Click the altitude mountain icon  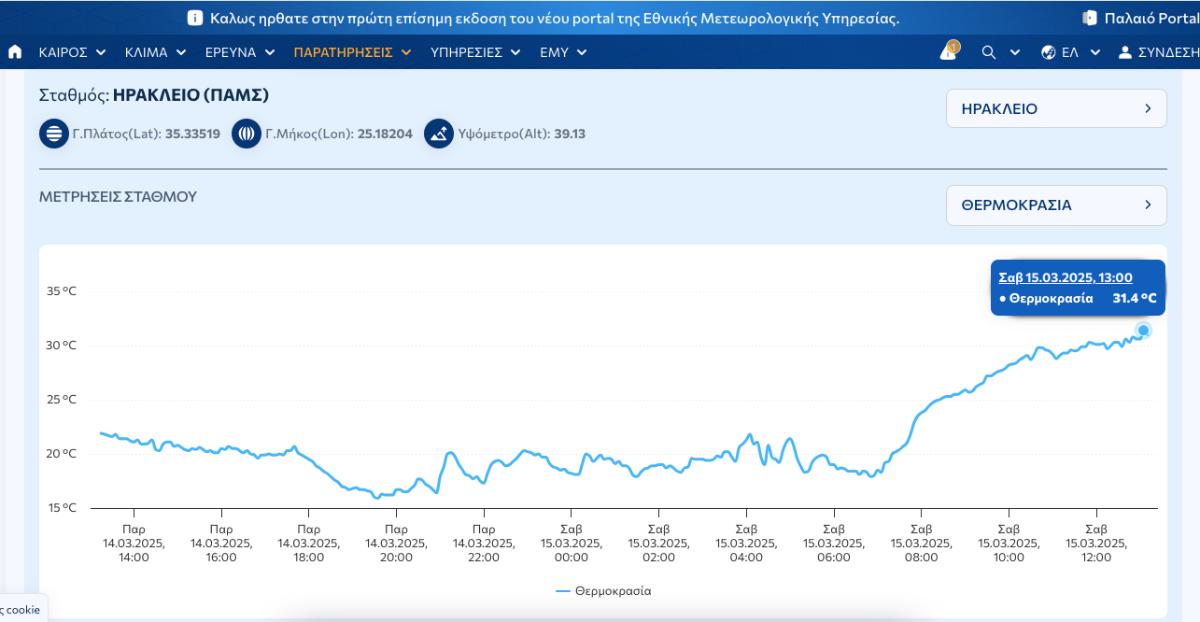pos(438,133)
